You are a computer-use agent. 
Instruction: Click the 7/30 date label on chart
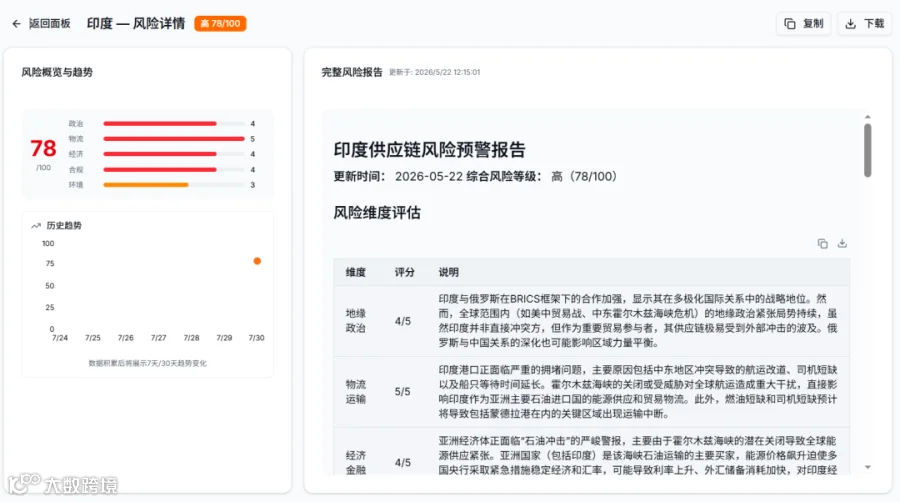coord(256,338)
